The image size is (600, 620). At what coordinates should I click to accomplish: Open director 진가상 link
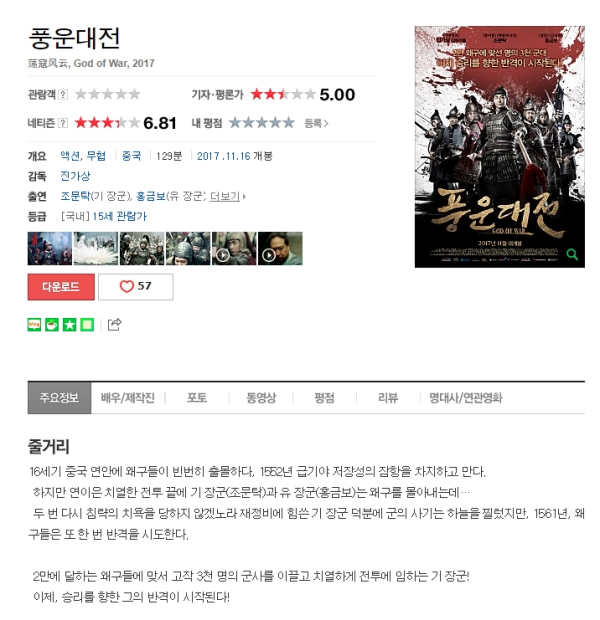75,176
